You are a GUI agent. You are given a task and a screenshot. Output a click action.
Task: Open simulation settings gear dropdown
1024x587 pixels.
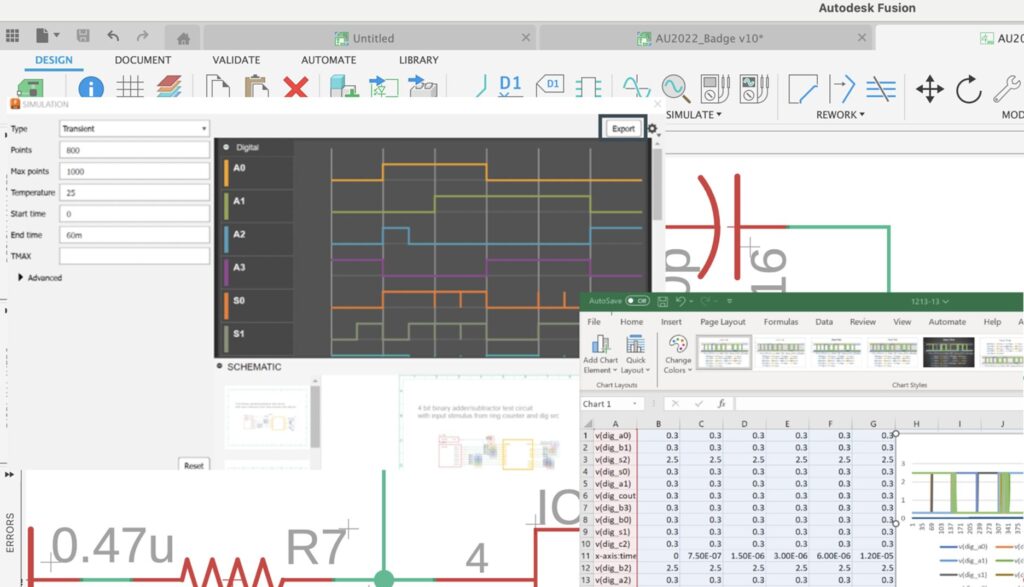point(653,129)
